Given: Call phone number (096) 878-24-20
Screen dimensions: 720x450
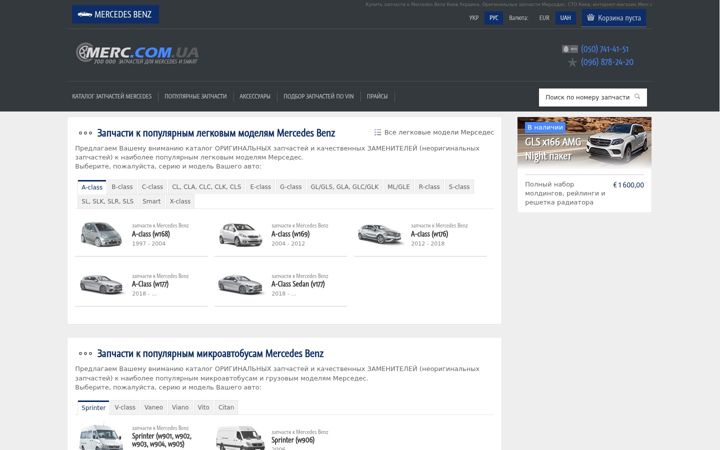Looking at the screenshot, I should 607,62.
